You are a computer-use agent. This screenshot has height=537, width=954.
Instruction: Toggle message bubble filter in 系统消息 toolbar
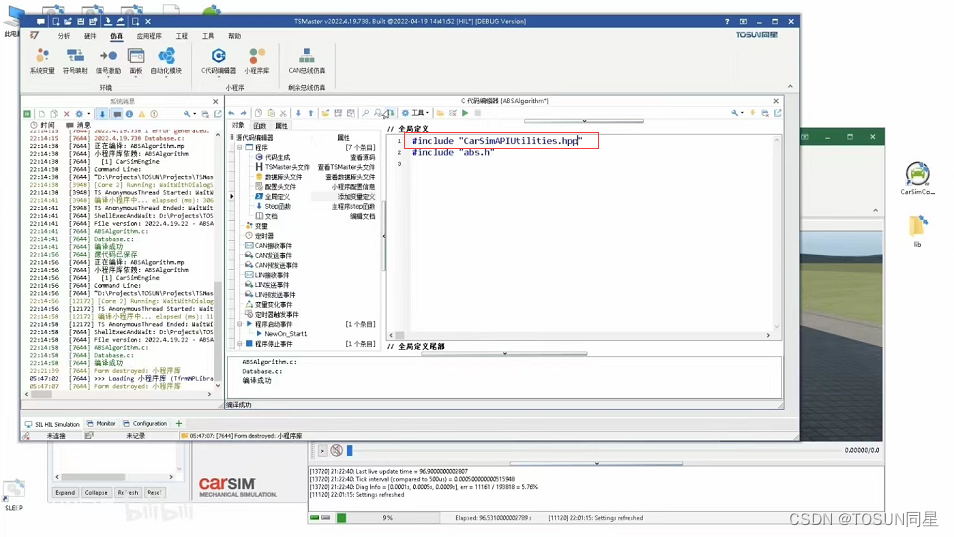pyautogui.click(x=117, y=114)
